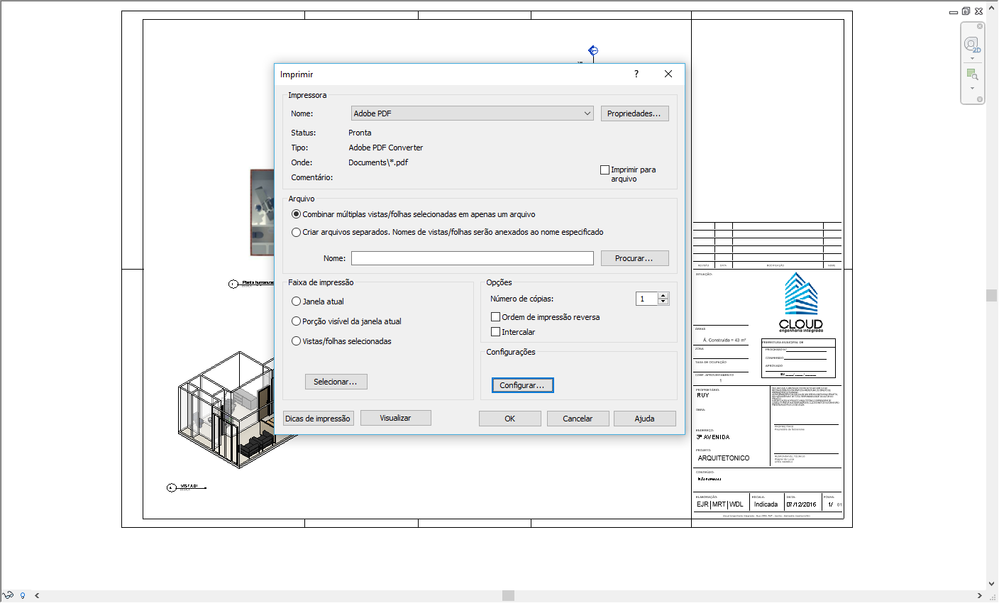
Task: Click the file Nome input field
Action: (x=472, y=258)
